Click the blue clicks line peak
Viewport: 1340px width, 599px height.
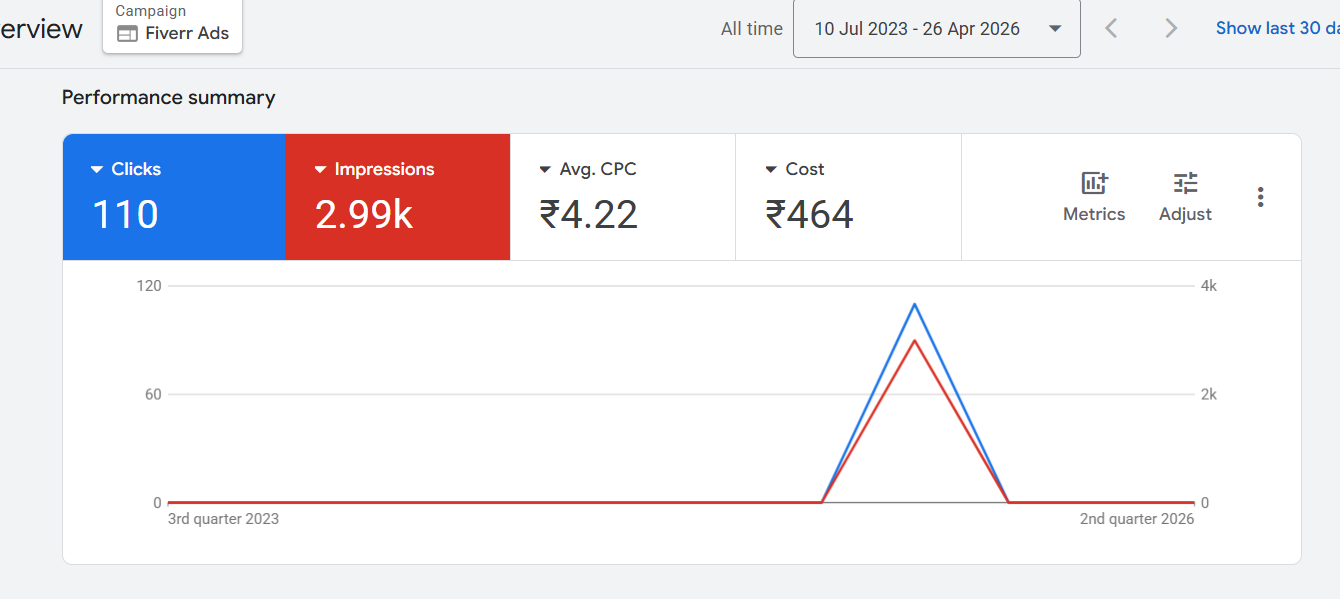click(x=914, y=304)
